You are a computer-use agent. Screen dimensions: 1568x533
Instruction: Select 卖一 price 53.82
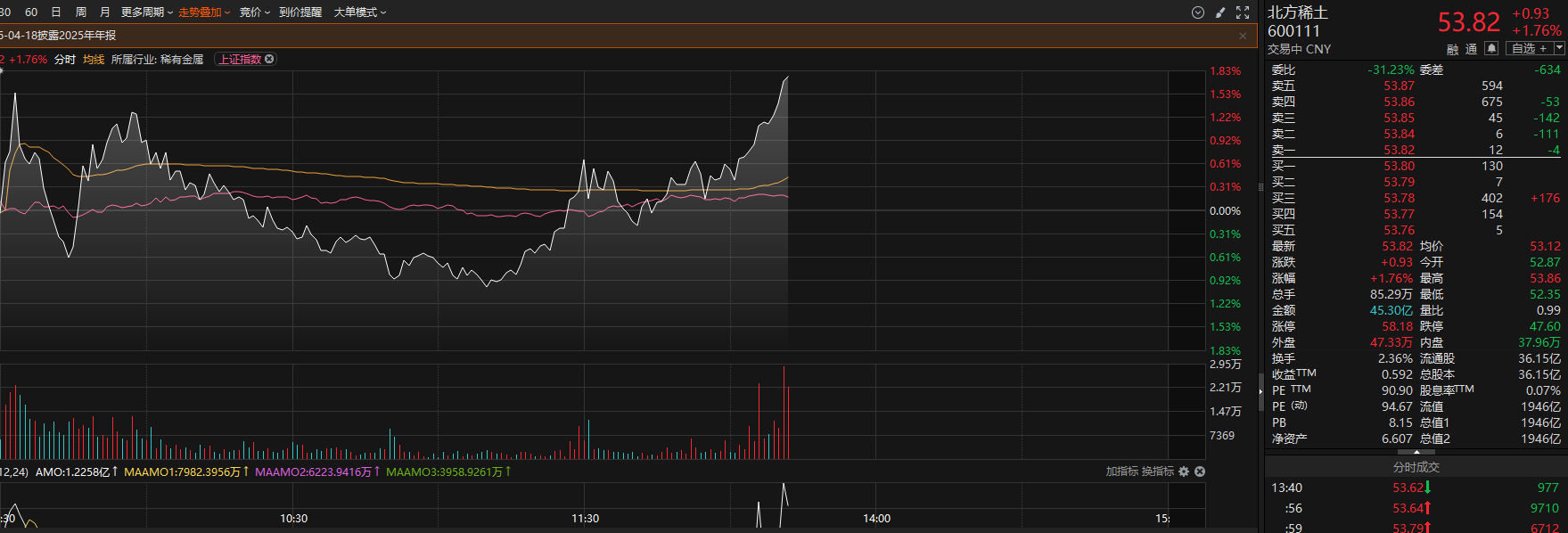pos(1399,150)
